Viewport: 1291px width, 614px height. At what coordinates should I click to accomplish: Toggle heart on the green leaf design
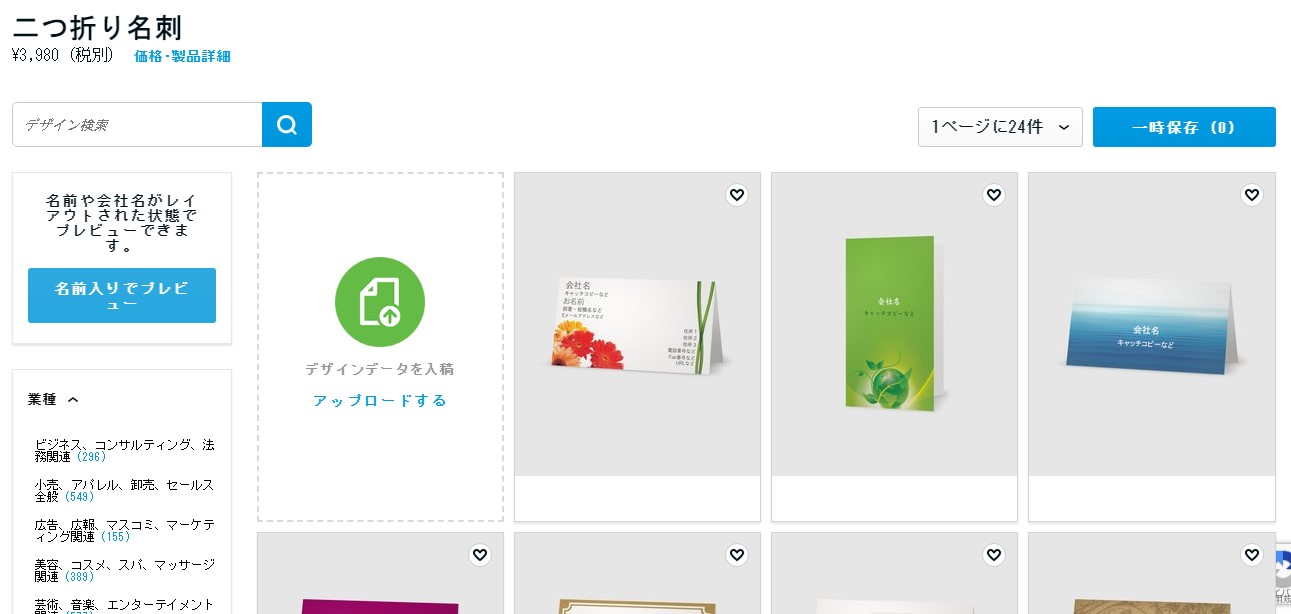click(994, 195)
